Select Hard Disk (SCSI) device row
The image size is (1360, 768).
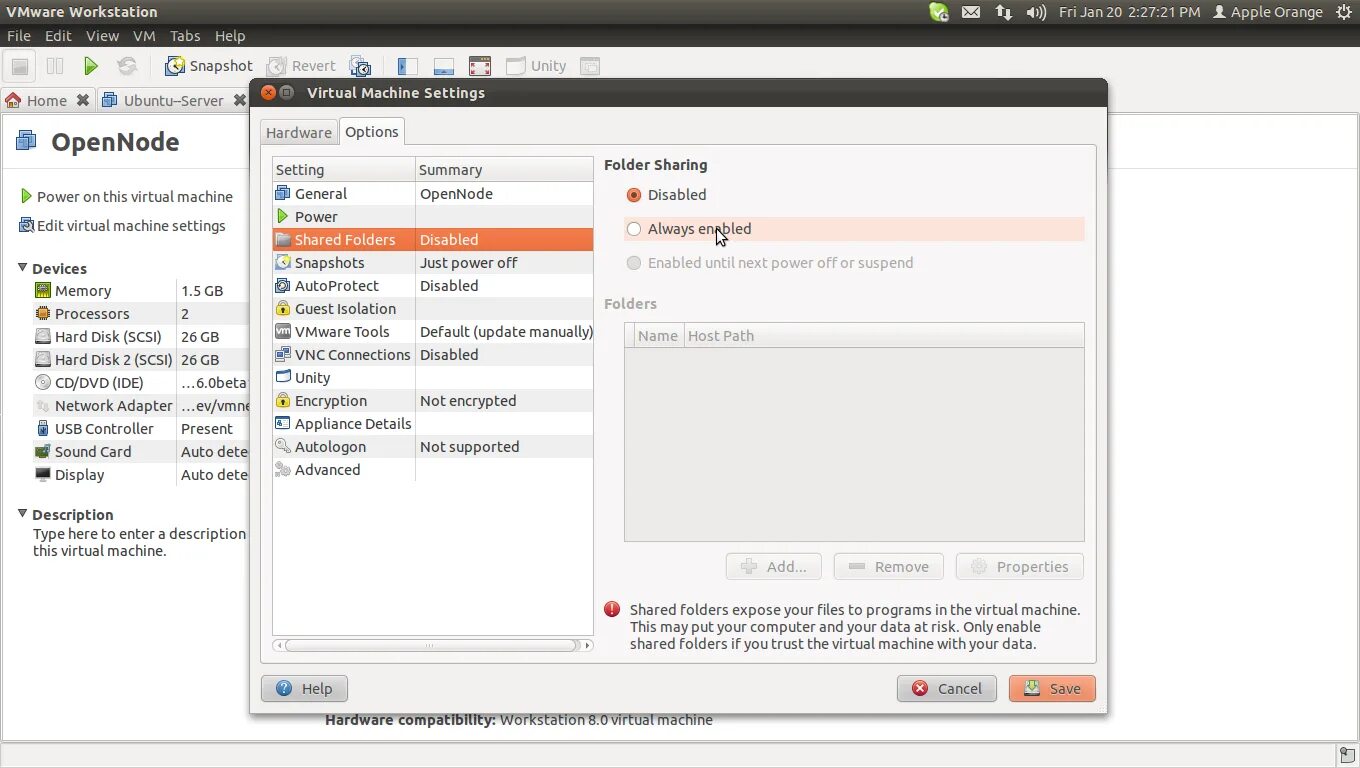[140, 337]
